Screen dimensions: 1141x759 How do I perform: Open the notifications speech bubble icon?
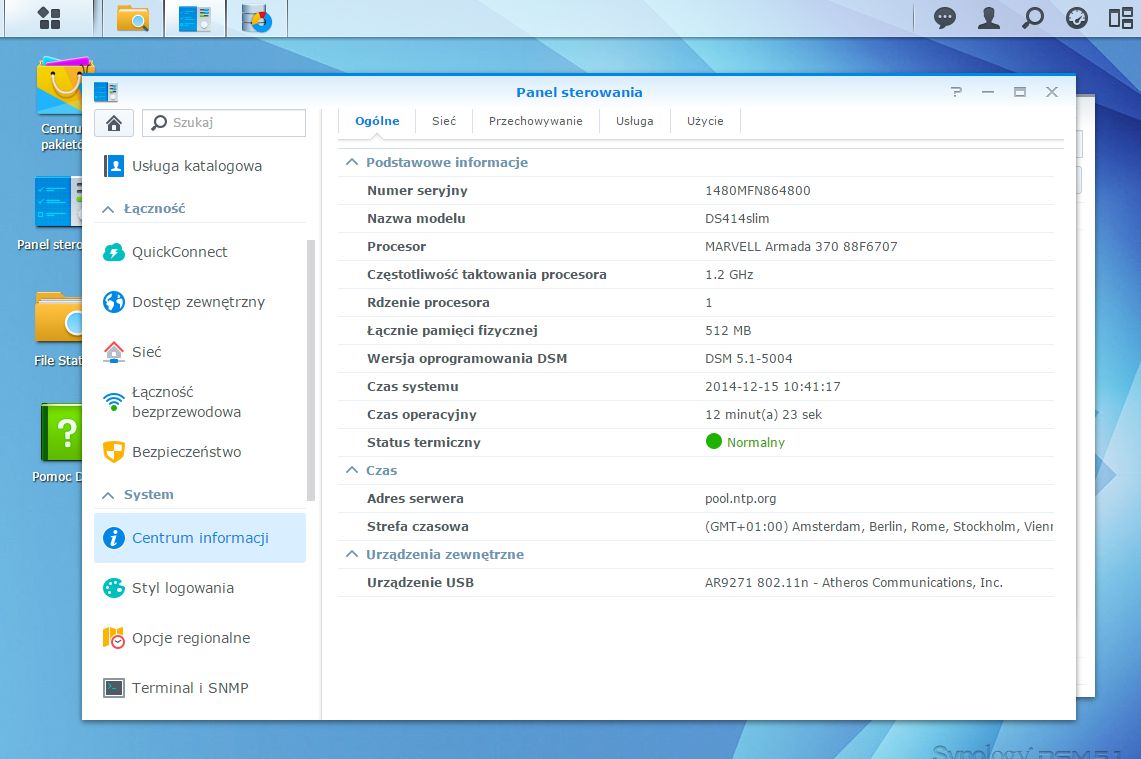[945, 17]
